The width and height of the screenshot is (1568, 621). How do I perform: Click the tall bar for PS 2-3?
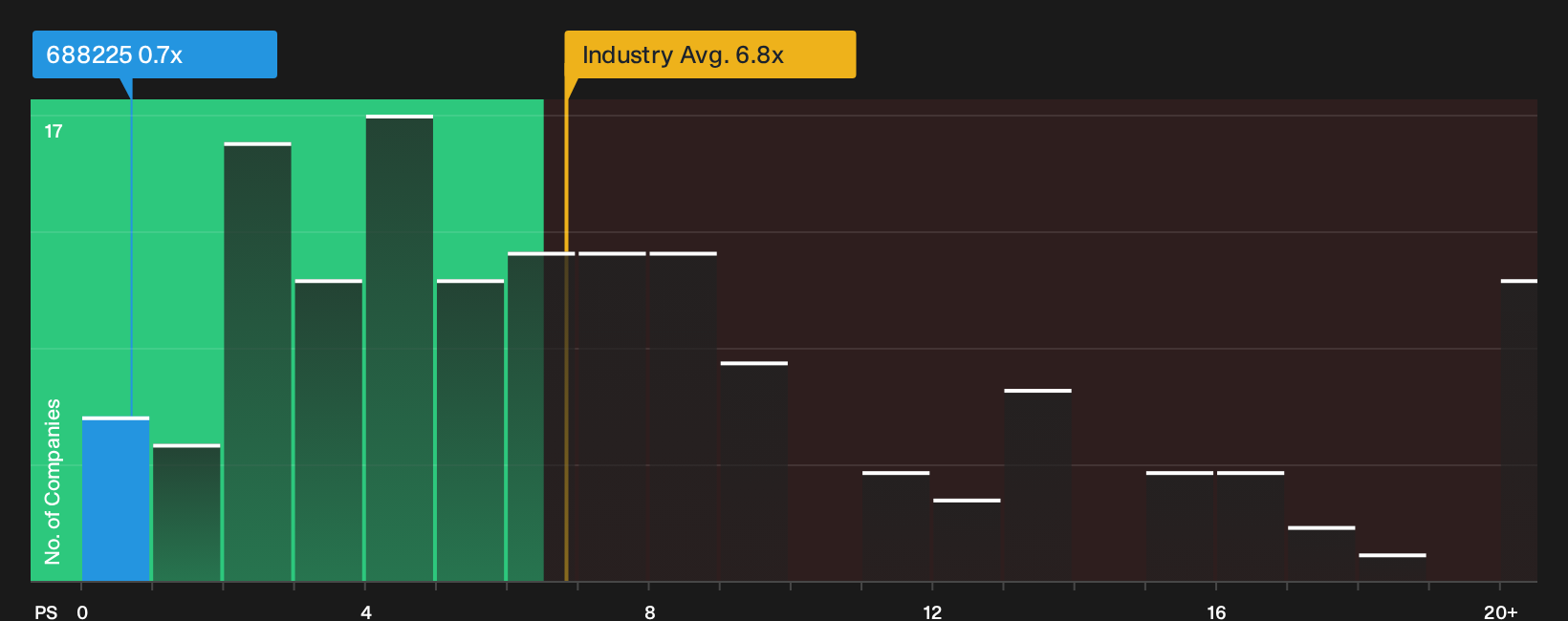(x=258, y=361)
